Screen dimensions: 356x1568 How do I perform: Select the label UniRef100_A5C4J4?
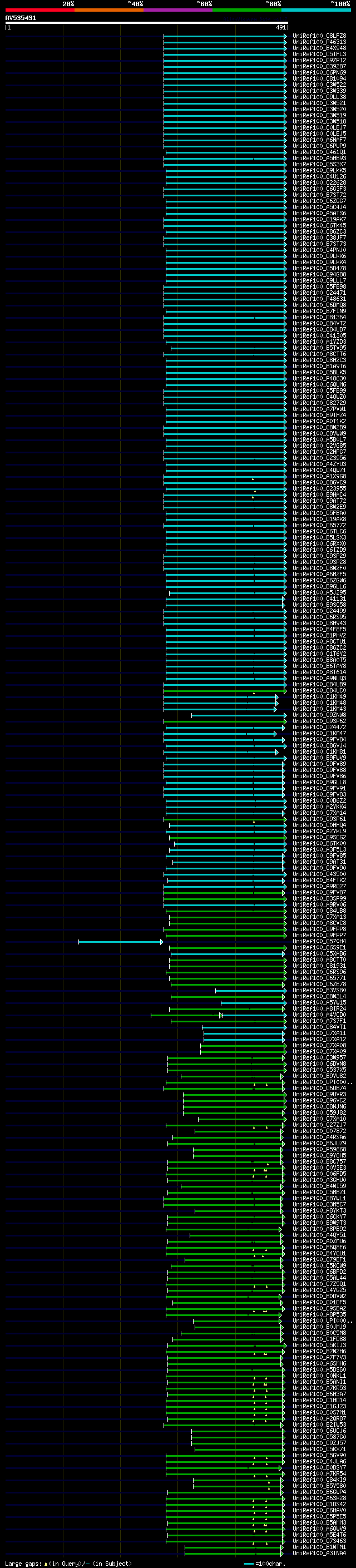tap(319, 207)
